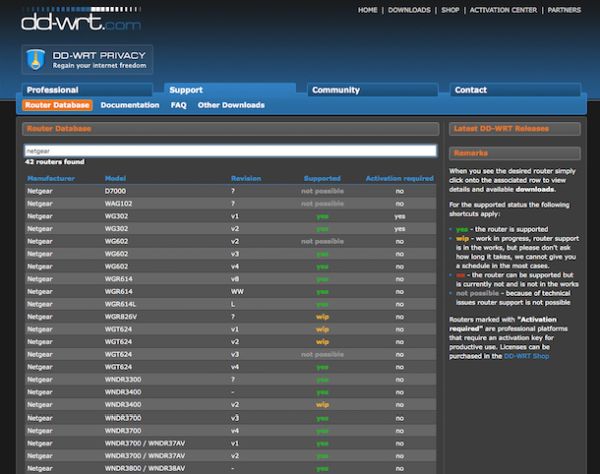Click the Router Database panel heading

pos(230,129)
